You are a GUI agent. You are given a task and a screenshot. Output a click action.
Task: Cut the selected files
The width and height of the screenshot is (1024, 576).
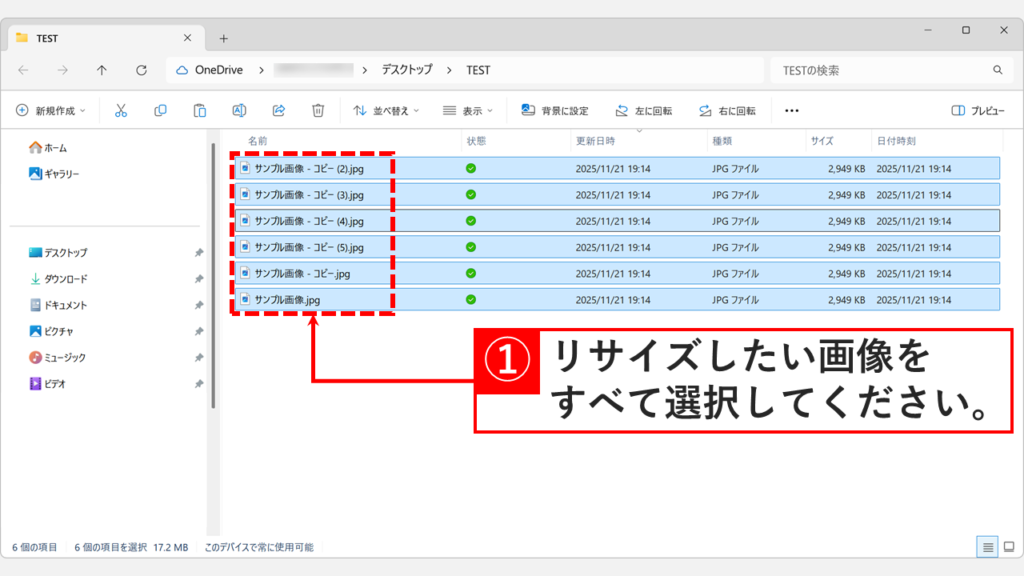tap(119, 110)
